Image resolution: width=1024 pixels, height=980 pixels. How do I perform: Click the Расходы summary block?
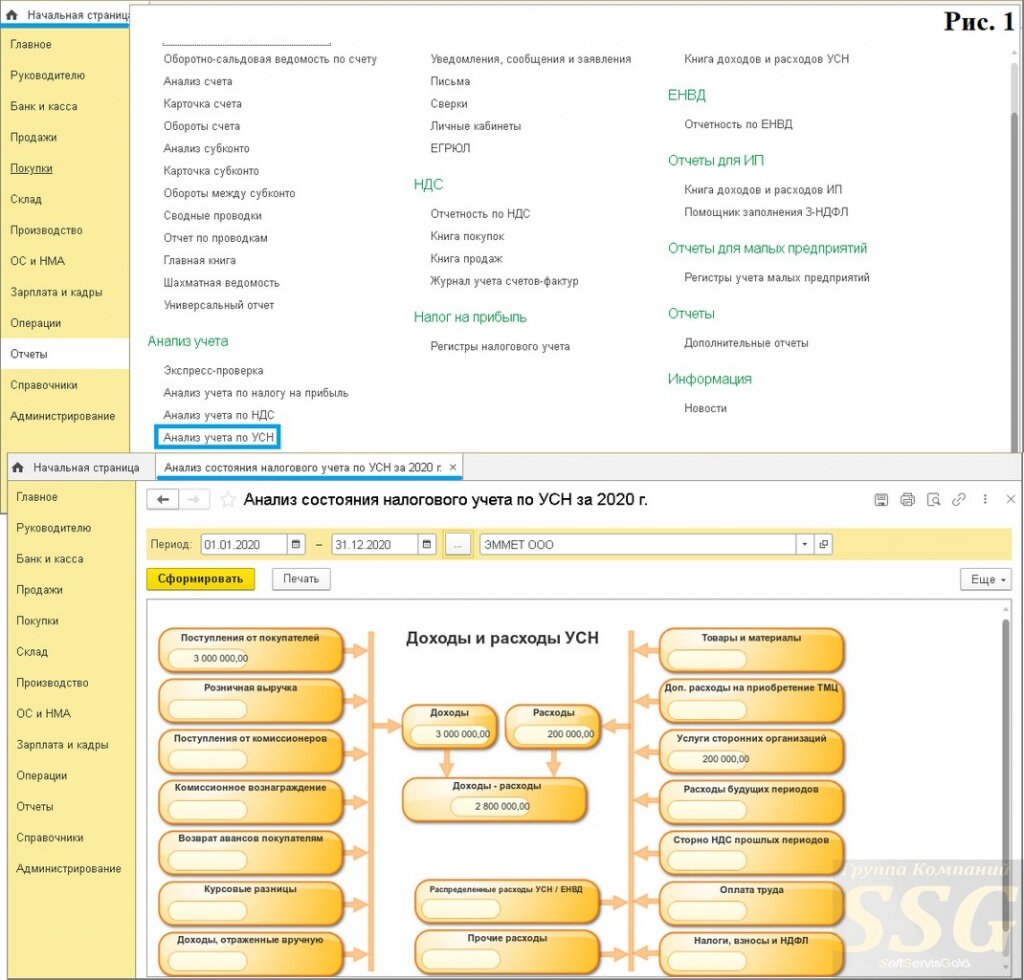coord(553,726)
